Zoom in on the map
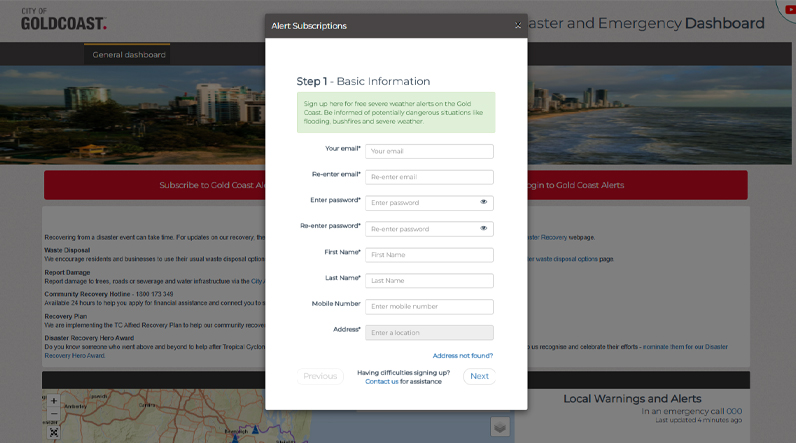Screen dimensions: 796x443 pos(54,400)
